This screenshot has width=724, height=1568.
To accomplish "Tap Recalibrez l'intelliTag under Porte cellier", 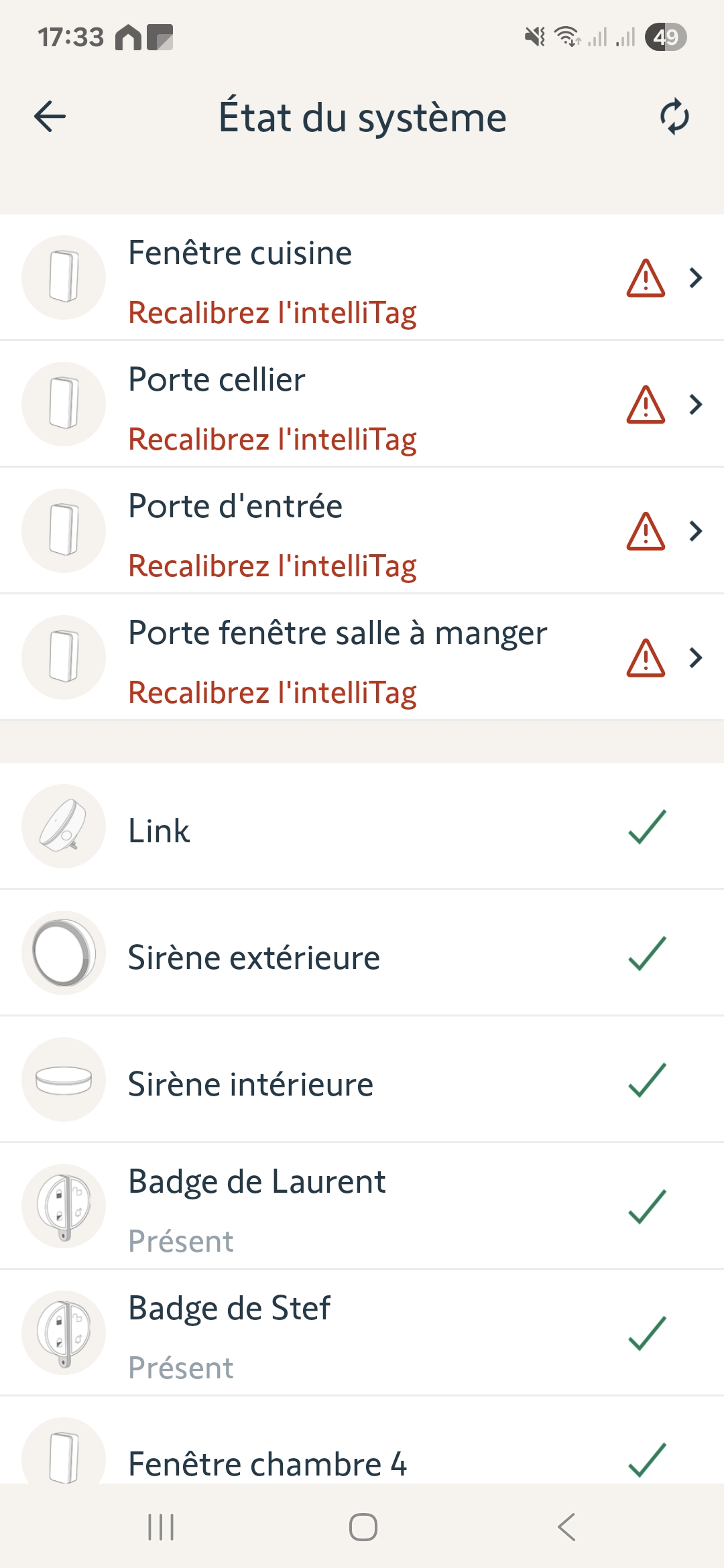I will point(272,440).
